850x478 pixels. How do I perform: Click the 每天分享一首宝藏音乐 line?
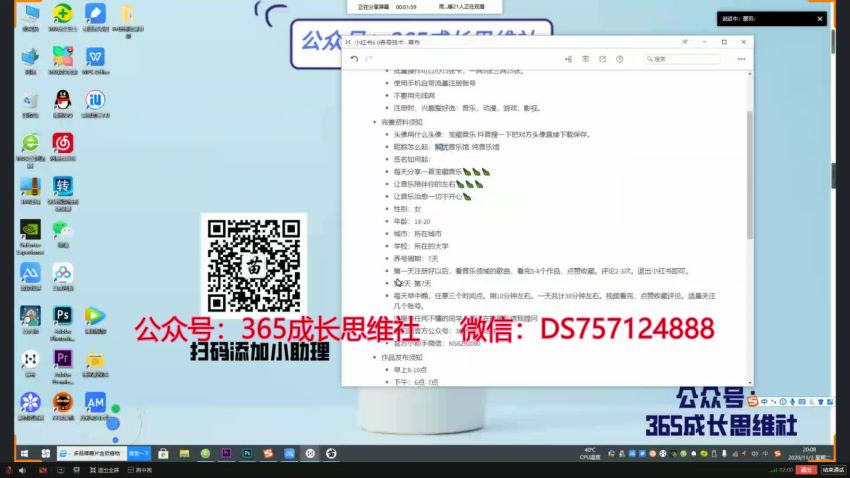point(441,171)
